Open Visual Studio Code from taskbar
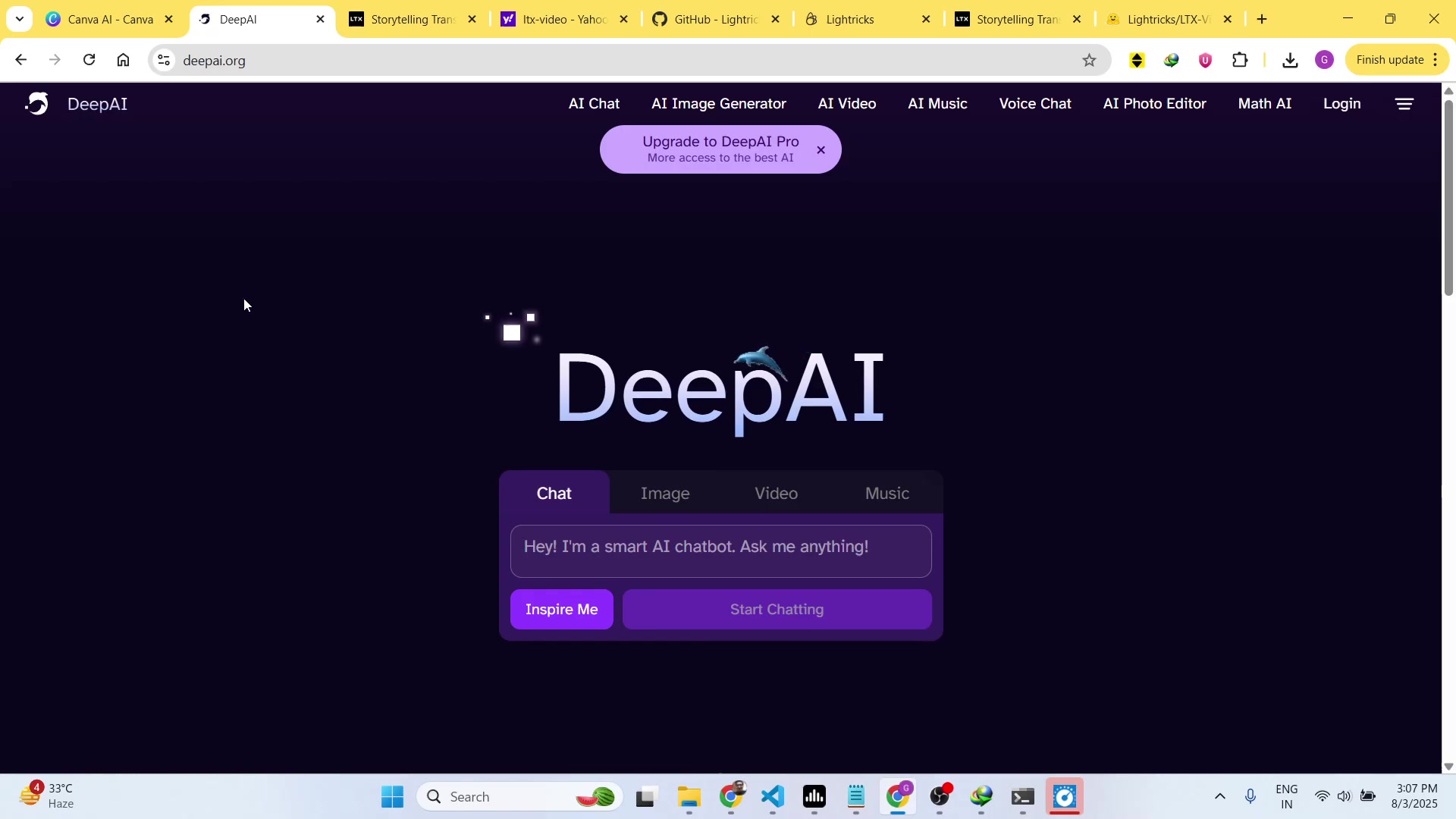The image size is (1456, 819). (772, 797)
